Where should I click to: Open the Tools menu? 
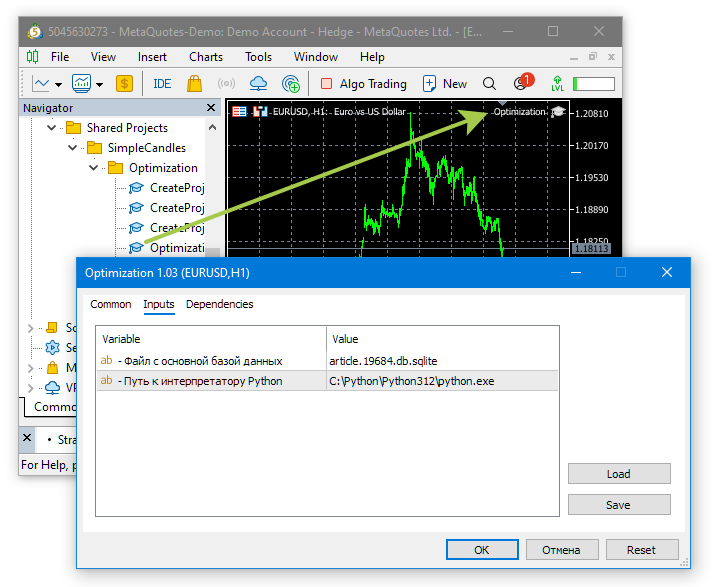(x=258, y=57)
